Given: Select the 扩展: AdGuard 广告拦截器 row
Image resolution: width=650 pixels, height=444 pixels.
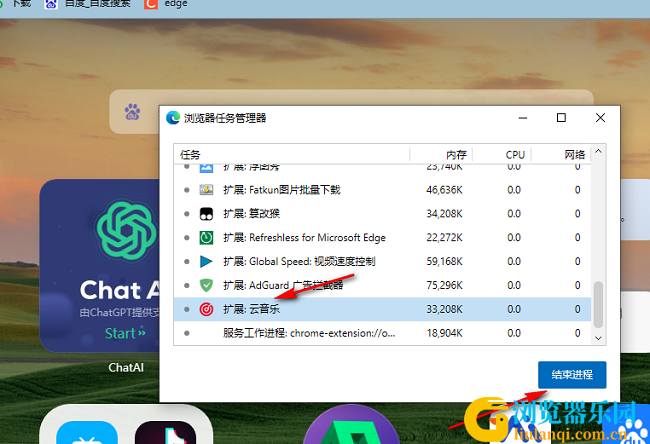Looking at the screenshot, I should pyautogui.click(x=382, y=285).
